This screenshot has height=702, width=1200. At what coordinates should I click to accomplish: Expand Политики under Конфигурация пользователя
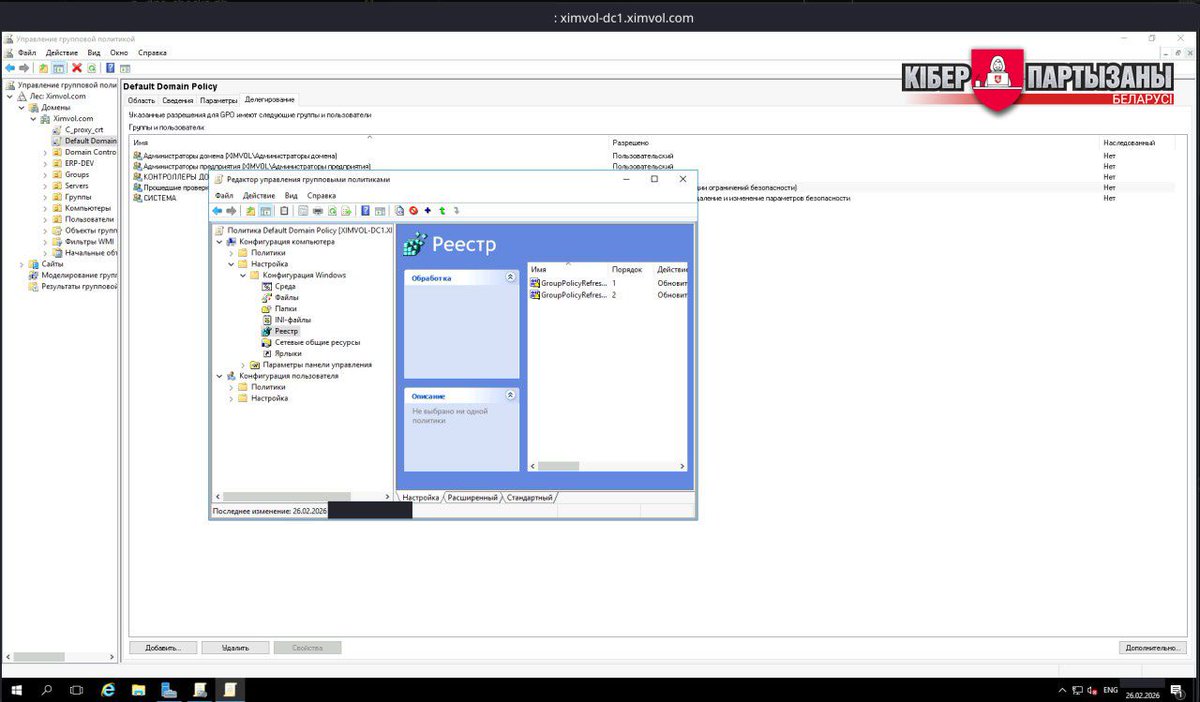coord(231,387)
